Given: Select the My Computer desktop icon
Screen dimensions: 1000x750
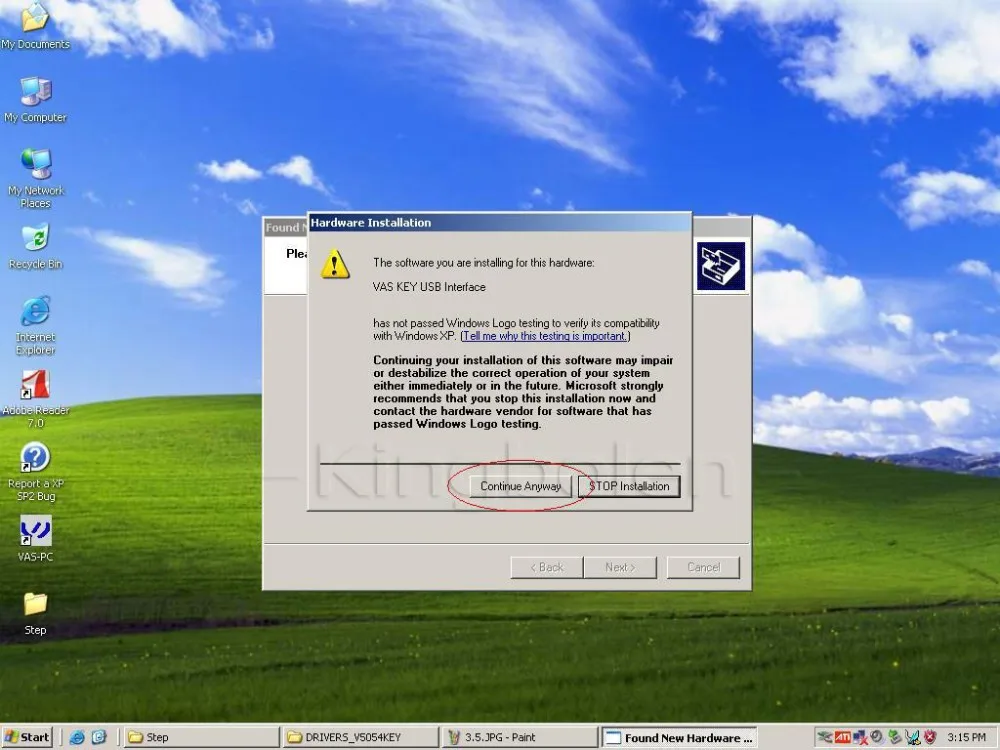Looking at the screenshot, I should tap(35, 99).
